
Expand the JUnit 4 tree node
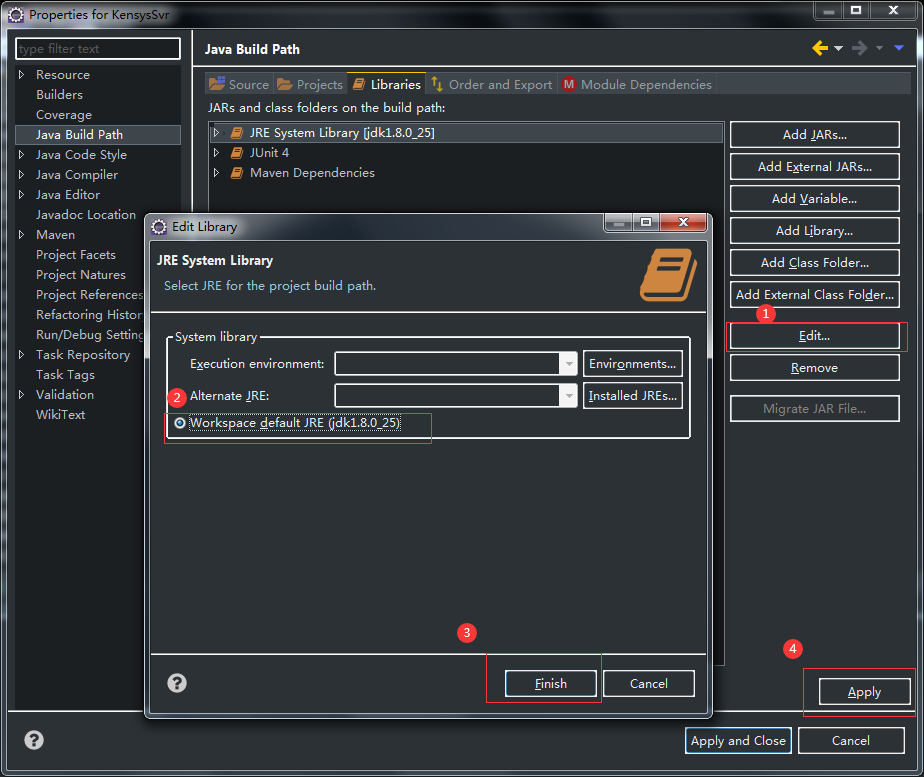(217, 152)
